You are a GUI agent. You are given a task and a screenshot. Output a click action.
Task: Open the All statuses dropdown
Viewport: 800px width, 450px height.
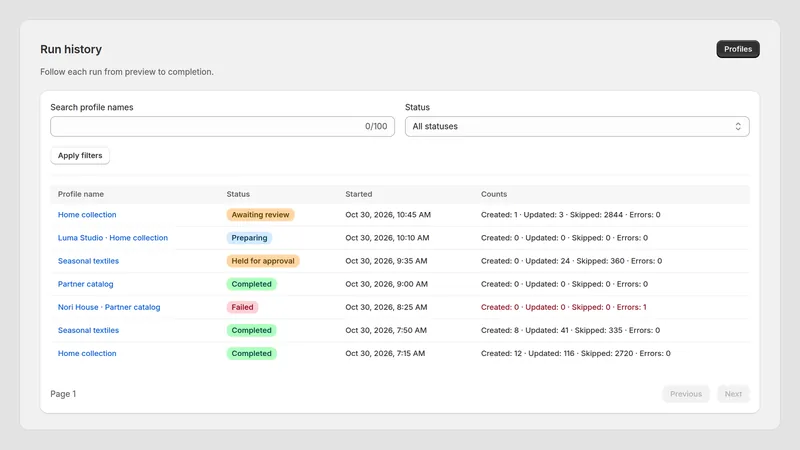tap(577, 127)
